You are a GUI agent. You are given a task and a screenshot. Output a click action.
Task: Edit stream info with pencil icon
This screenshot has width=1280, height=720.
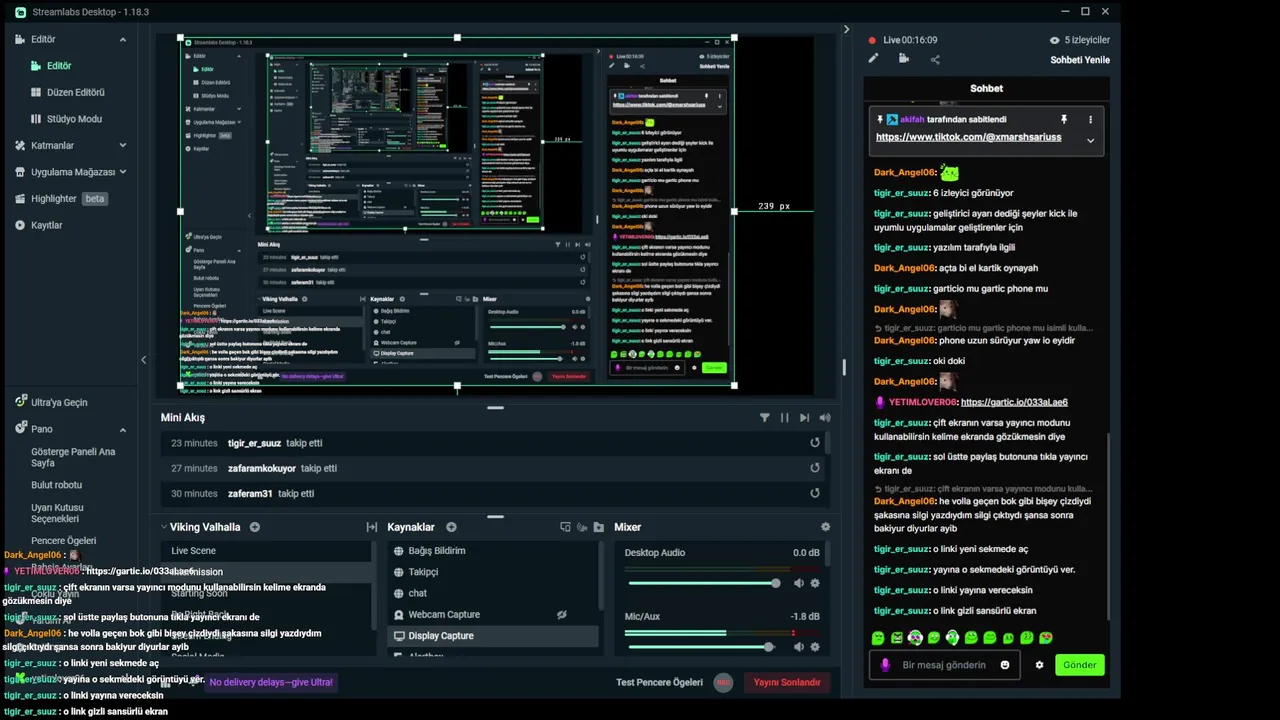[873, 59]
